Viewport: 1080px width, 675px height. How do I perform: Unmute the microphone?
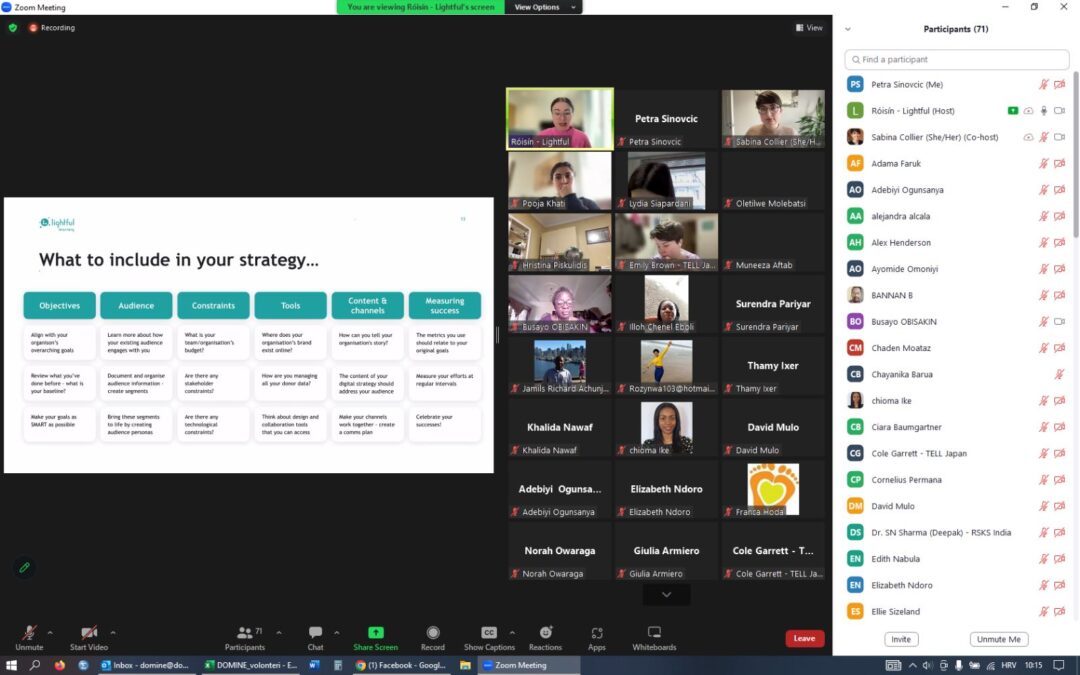29,633
